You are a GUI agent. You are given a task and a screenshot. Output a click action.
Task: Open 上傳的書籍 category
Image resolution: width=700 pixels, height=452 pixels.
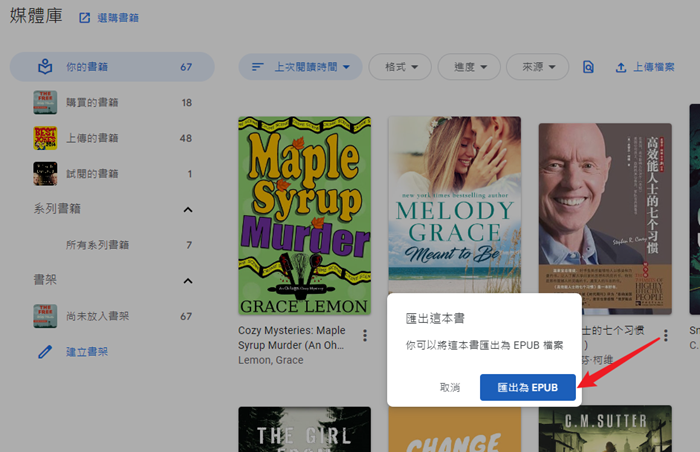[x=112, y=138]
